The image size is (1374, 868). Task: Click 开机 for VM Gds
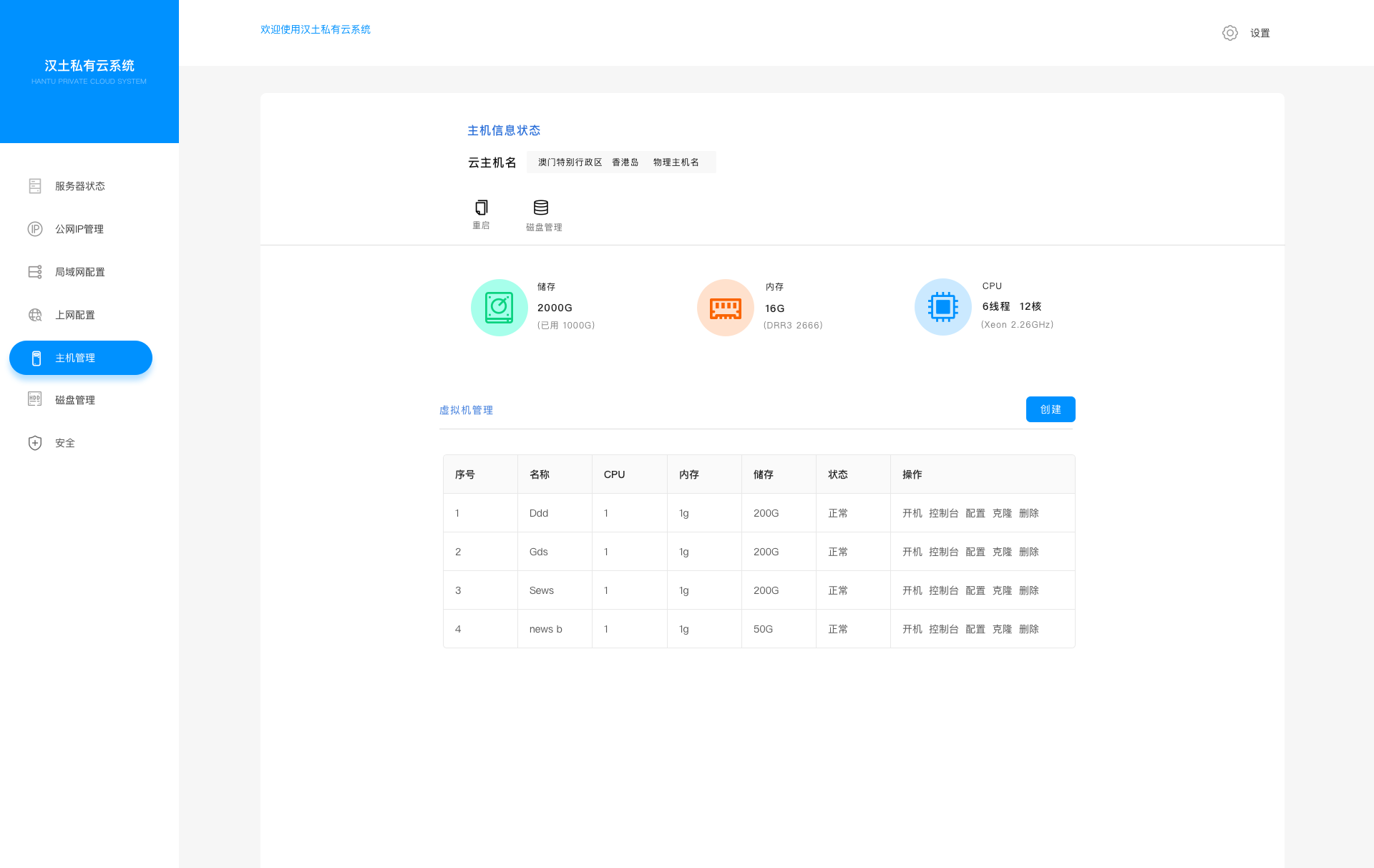tap(912, 552)
